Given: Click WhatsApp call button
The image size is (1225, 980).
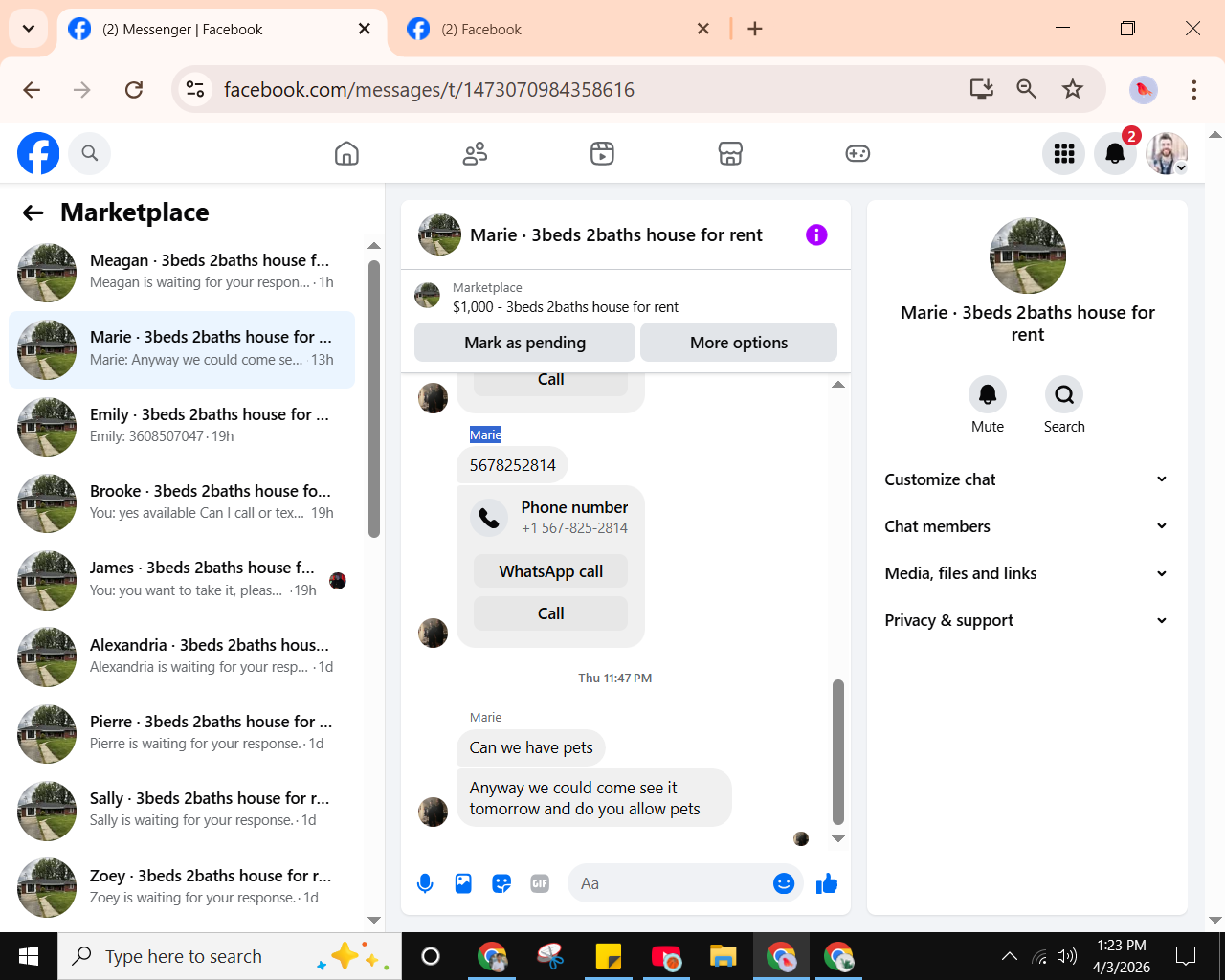Looking at the screenshot, I should [x=550, y=571].
